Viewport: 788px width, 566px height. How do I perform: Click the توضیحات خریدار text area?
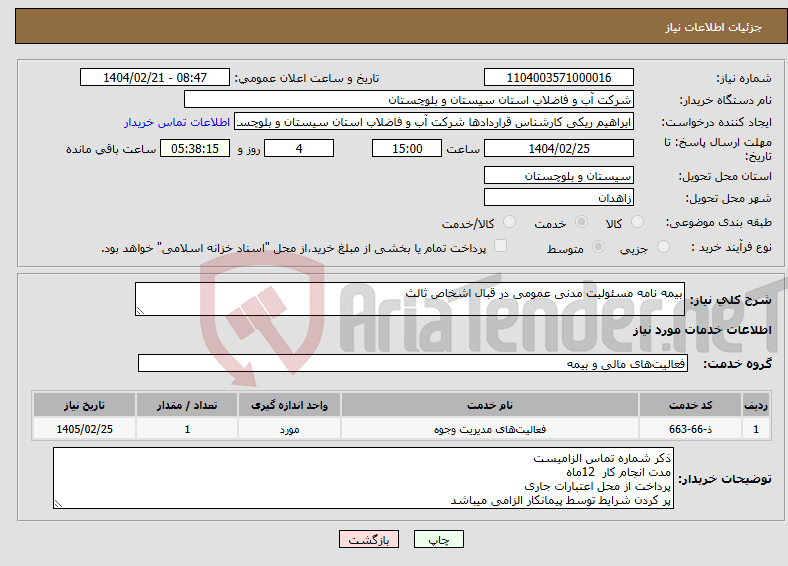tap(363, 479)
